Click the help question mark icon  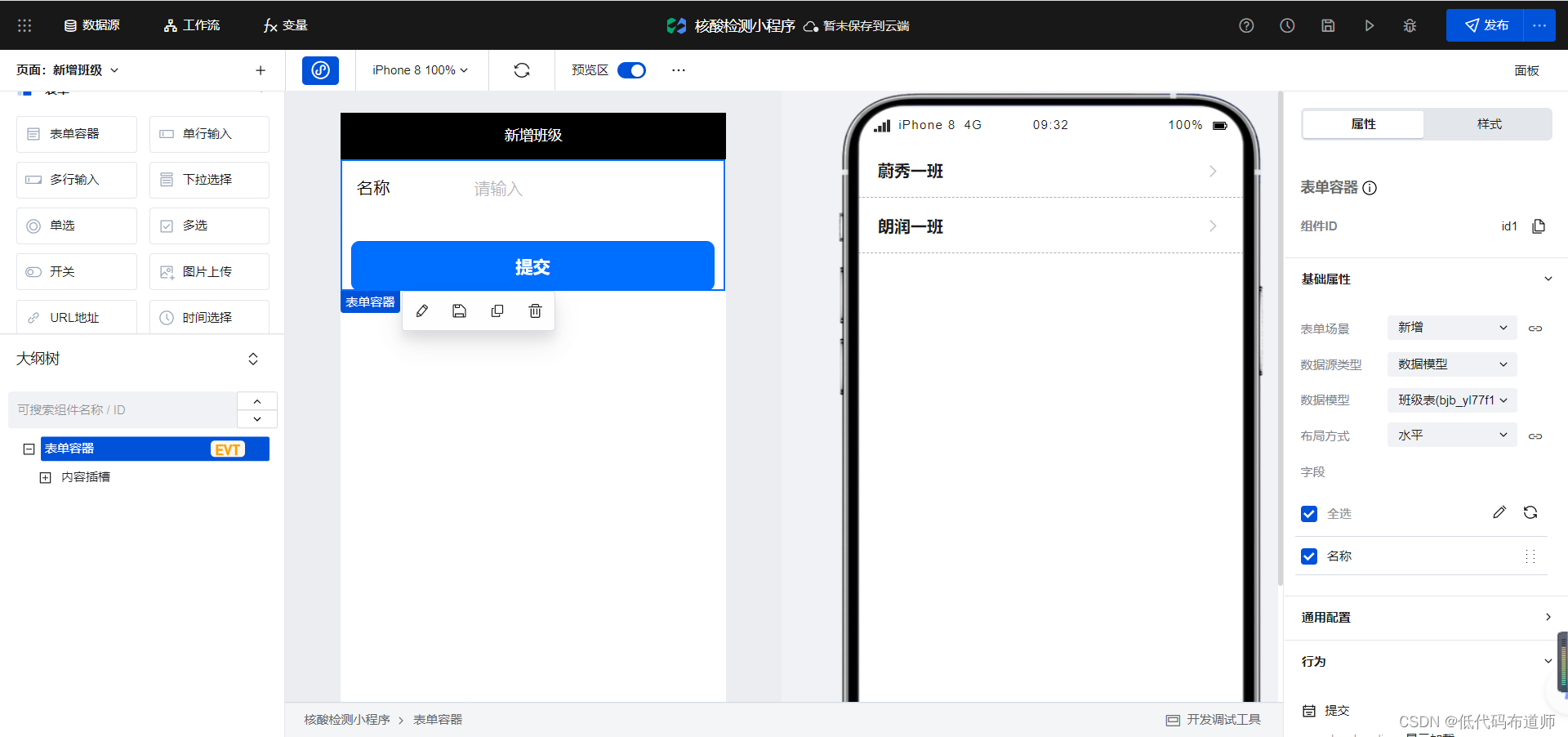(x=1246, y=25)
